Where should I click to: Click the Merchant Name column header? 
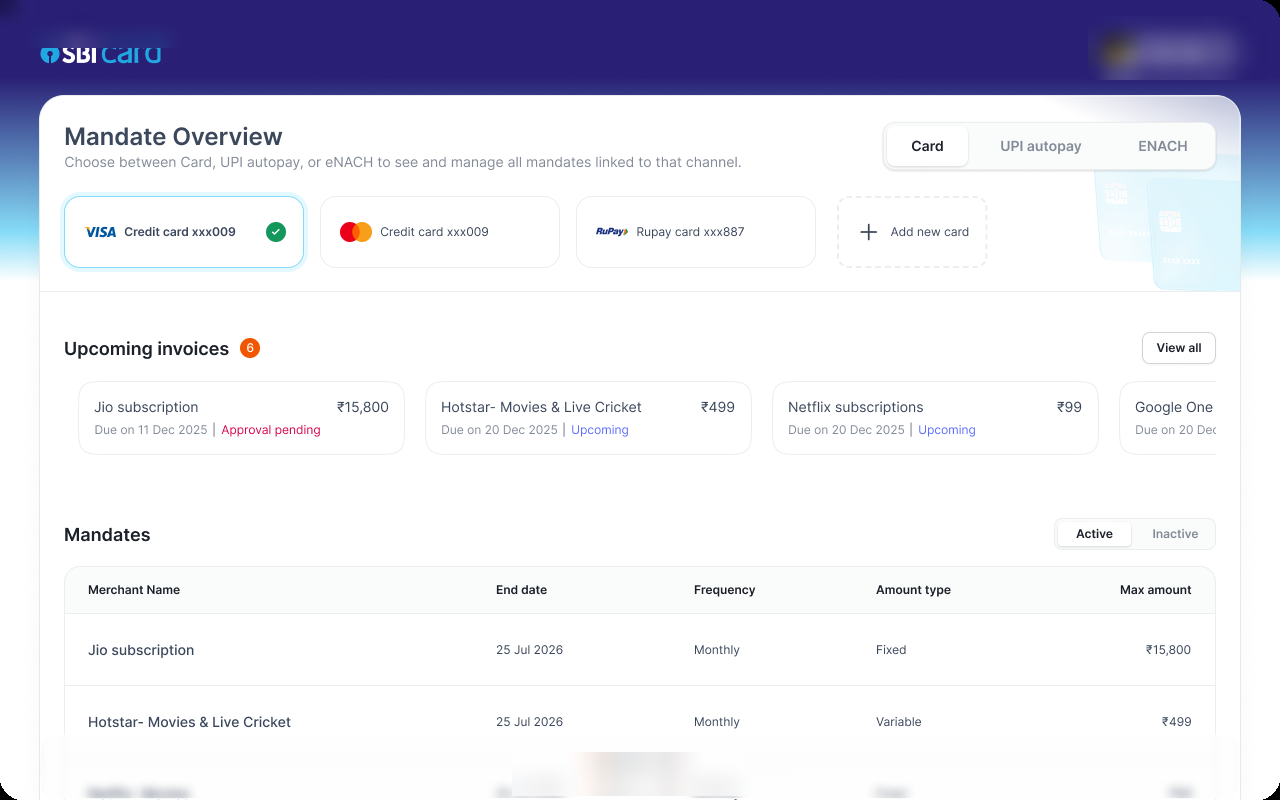point(134,590)
